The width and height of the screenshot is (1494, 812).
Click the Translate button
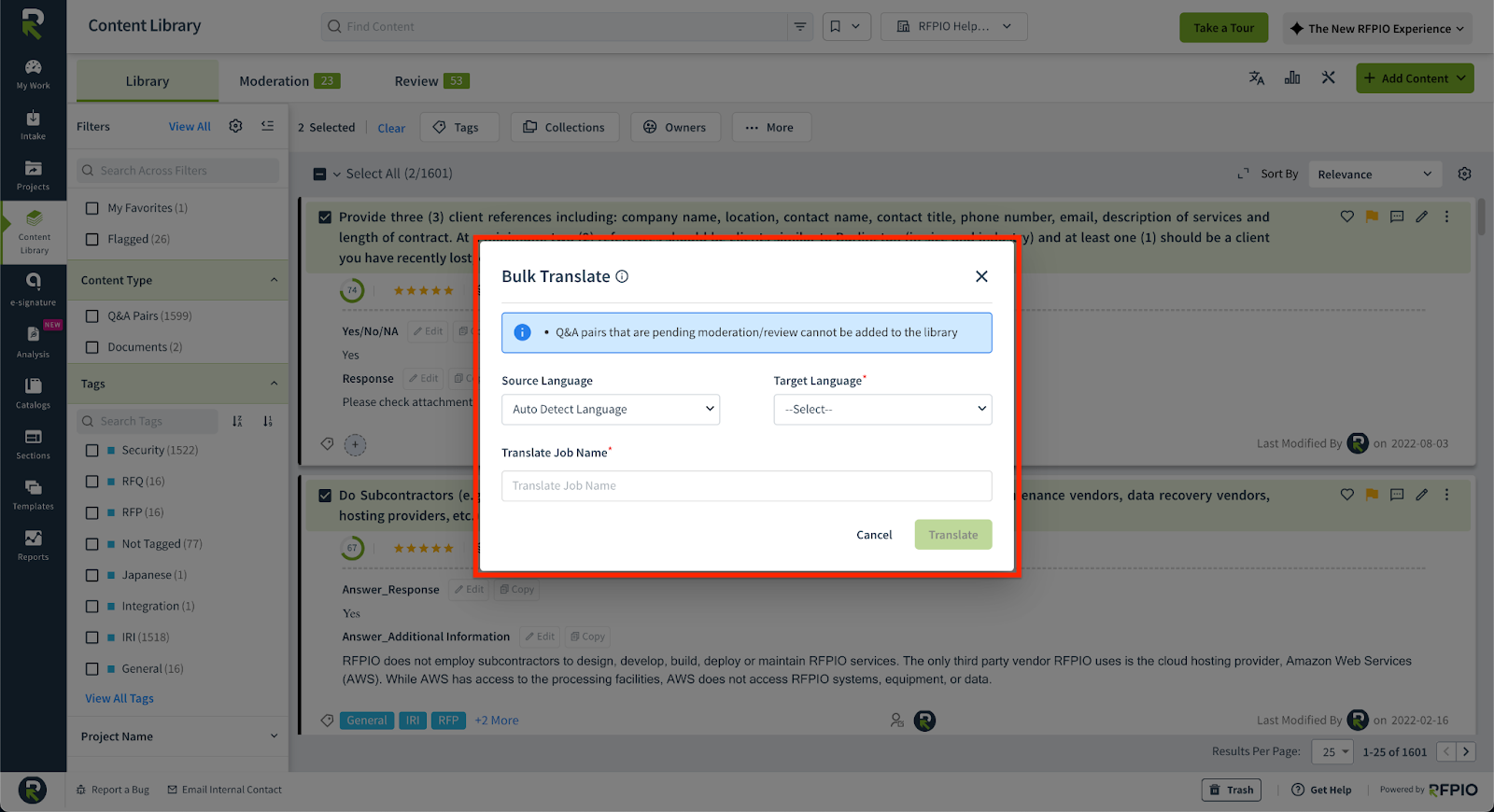953,535
